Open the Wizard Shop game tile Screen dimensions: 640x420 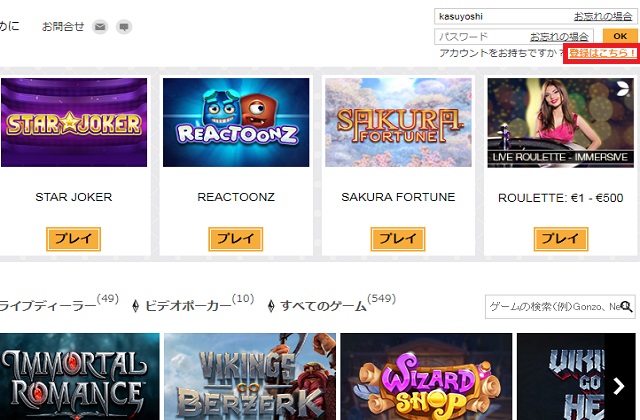click(426, 376)
